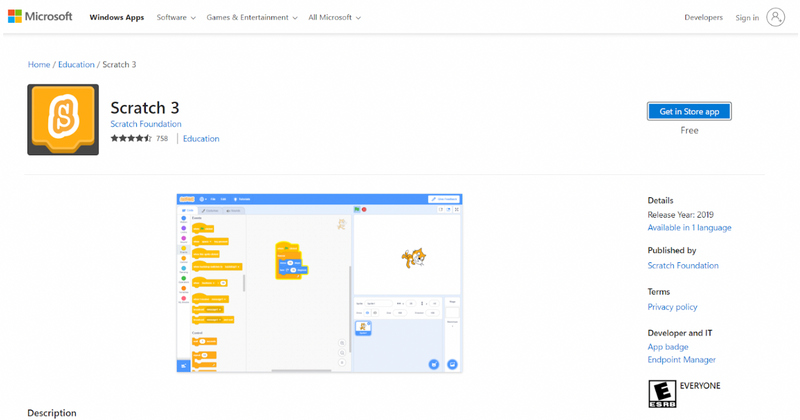Click the Sign in text link
The width and height of the screenshot is (800, 420).
pos(747,18)
